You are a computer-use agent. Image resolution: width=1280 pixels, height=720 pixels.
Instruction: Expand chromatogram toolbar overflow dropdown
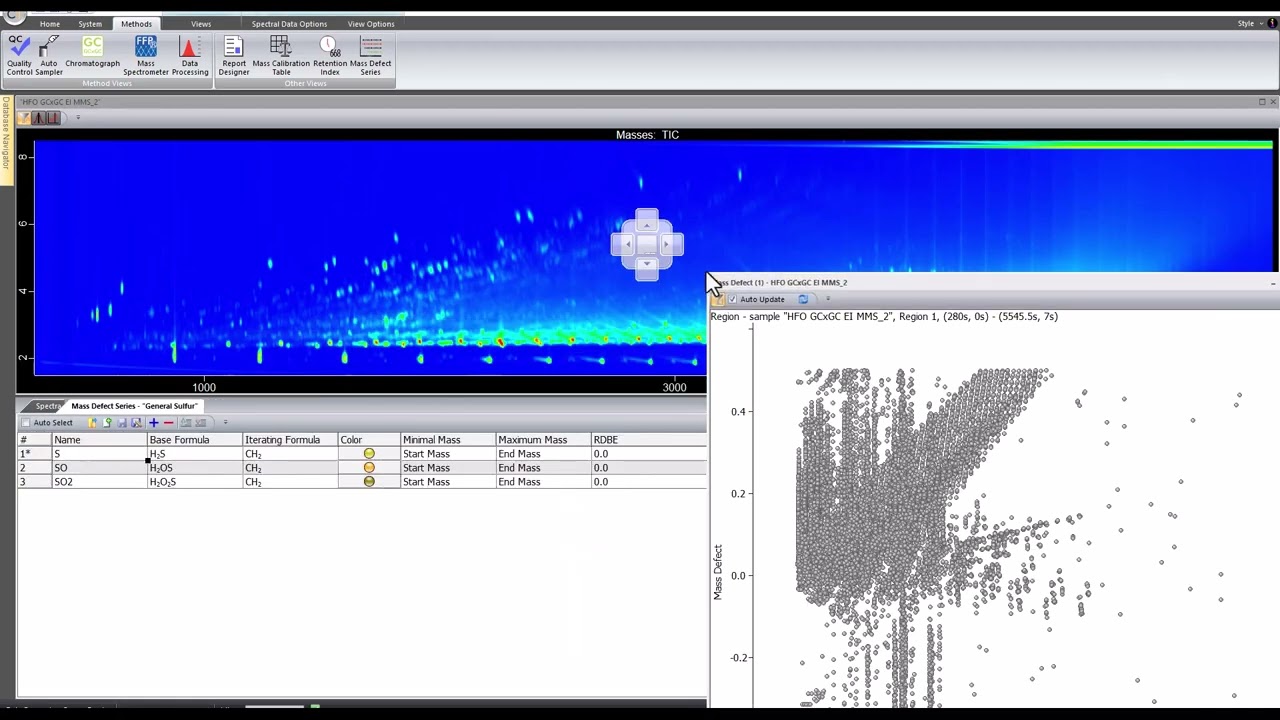click(78, 118)
